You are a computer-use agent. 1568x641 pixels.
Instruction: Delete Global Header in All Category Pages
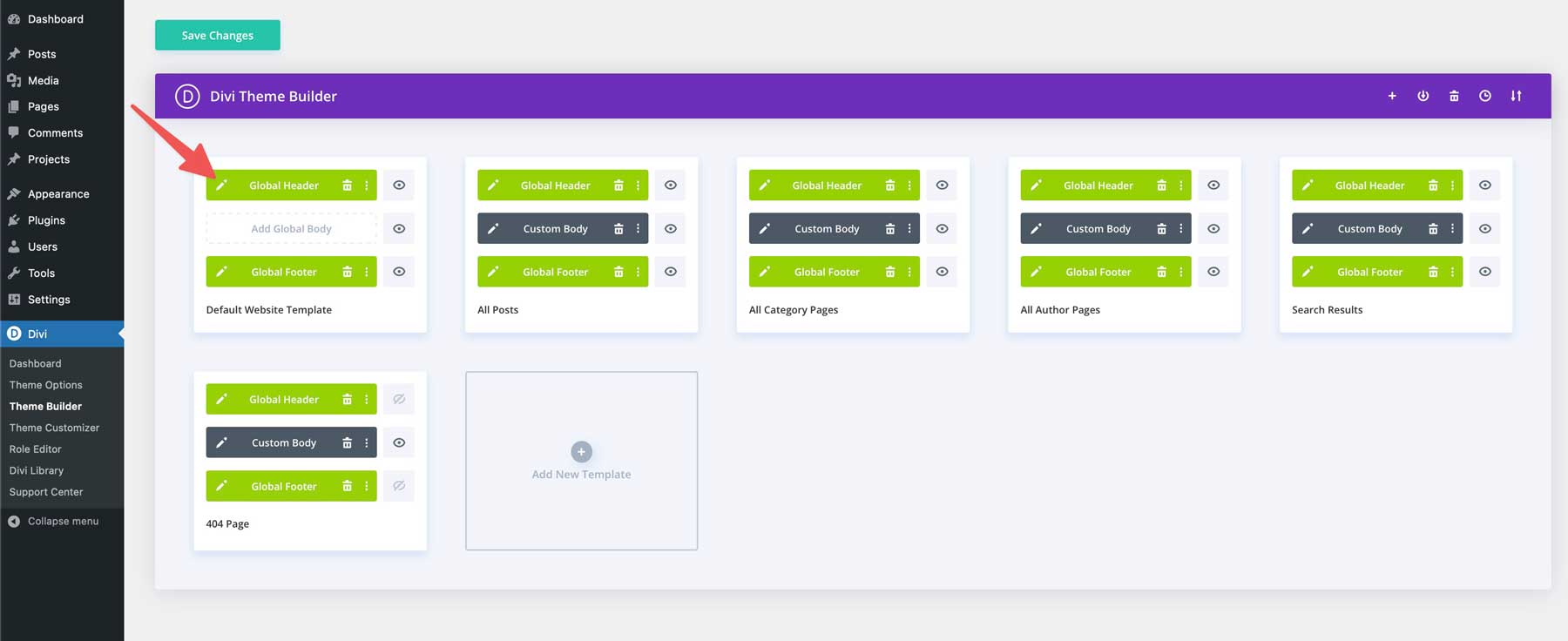pyautogui.click(x=890, y=186)
